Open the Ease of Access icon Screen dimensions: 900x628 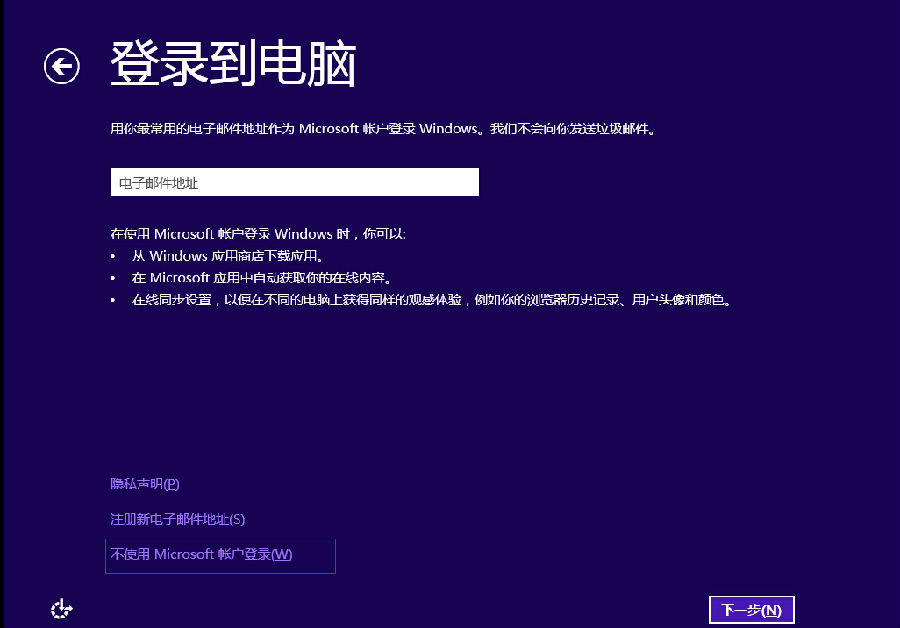pyautogui.click(x=62, y=608)
